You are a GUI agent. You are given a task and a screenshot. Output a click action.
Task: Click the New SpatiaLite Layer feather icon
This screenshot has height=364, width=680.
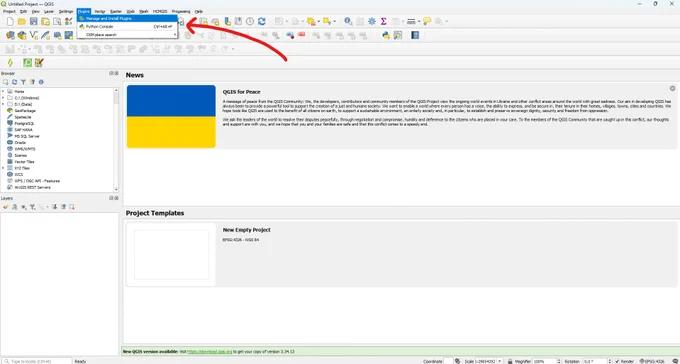tap(46, 35)
